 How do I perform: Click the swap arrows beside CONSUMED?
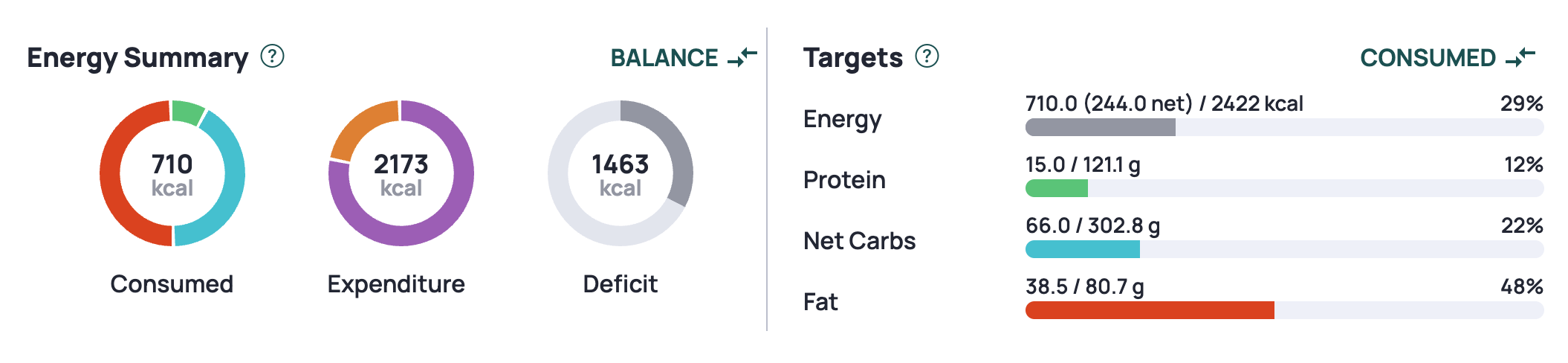coord(1520,57)
